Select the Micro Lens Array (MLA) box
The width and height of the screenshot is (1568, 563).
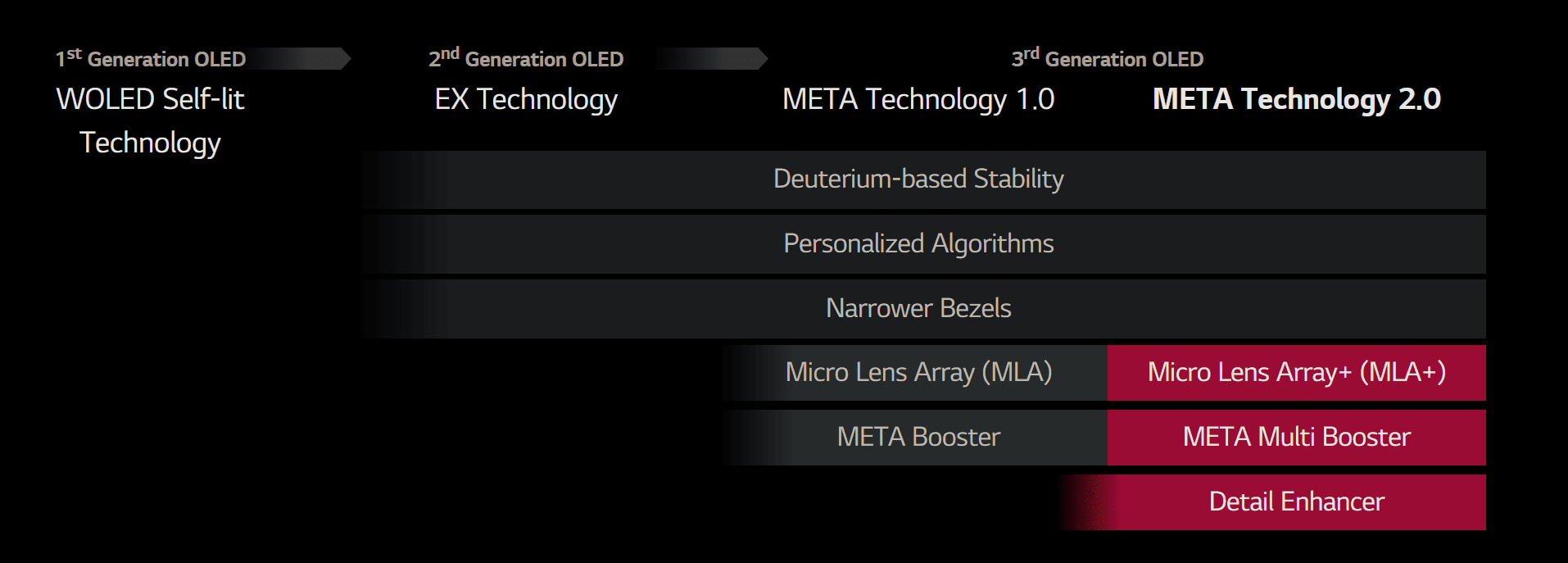(915, 373)
